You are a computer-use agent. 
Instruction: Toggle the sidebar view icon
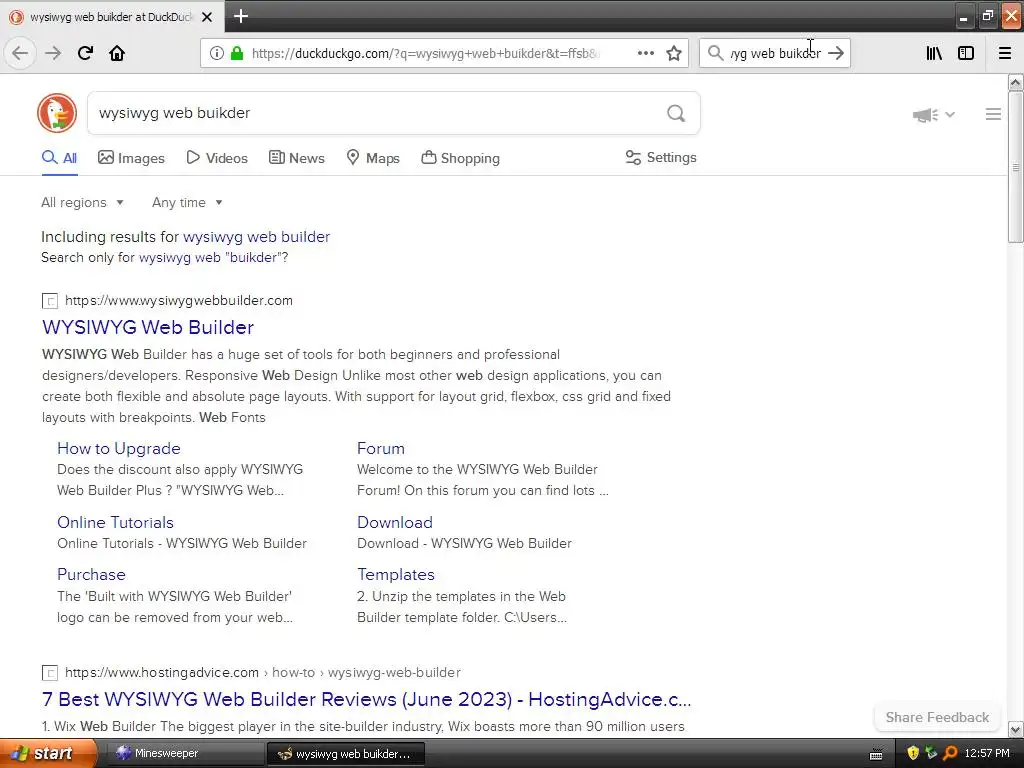[x=966, y=53]
